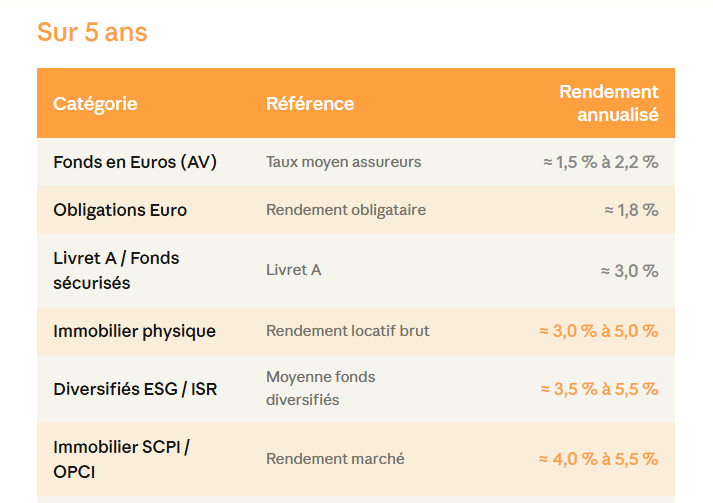
Task: Select the Obligations Euro row label
Action: (x=120, y=210)
